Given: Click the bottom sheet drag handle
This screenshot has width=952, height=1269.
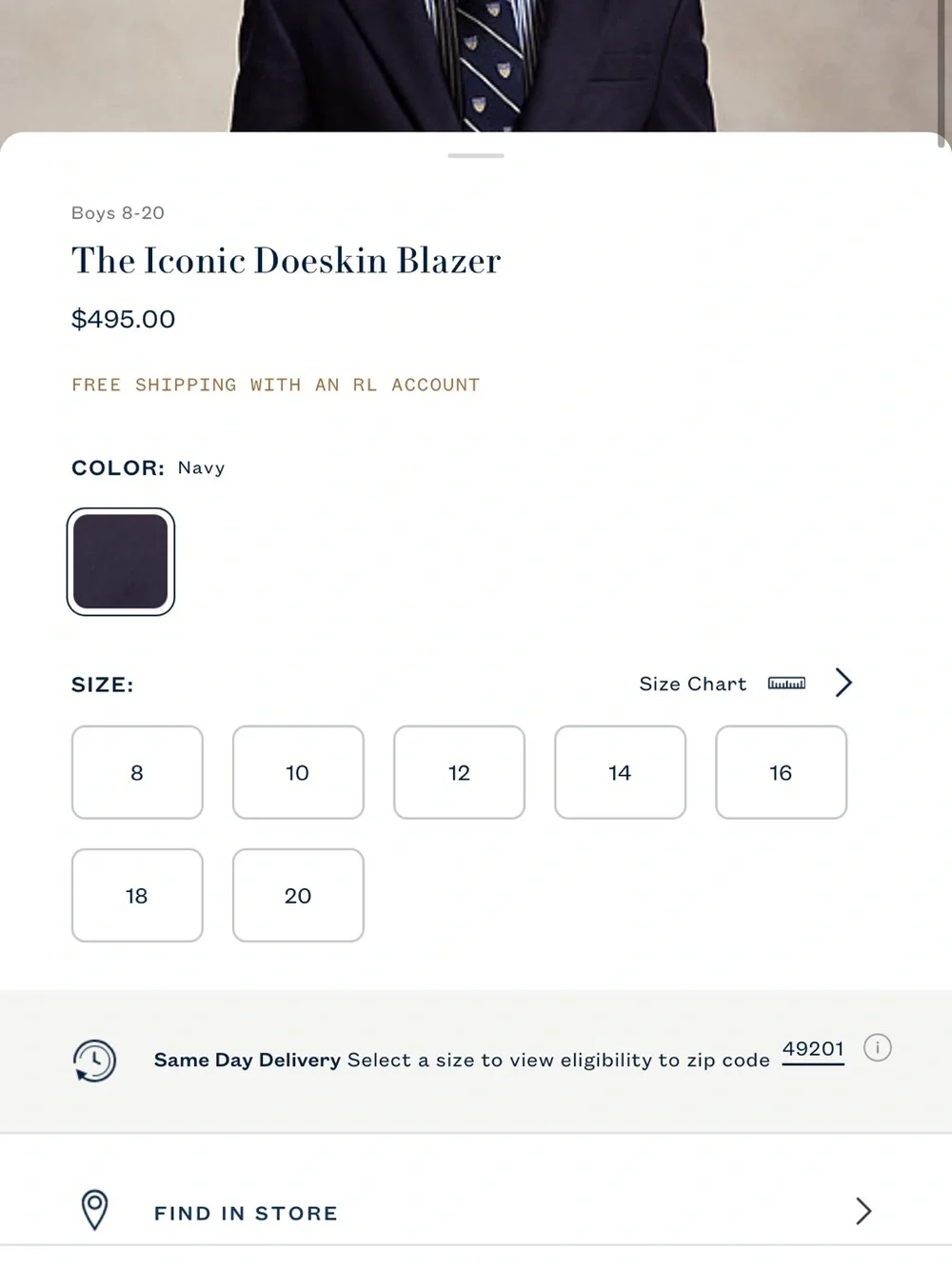Looking at the screenshot, I should click(476, 155).
